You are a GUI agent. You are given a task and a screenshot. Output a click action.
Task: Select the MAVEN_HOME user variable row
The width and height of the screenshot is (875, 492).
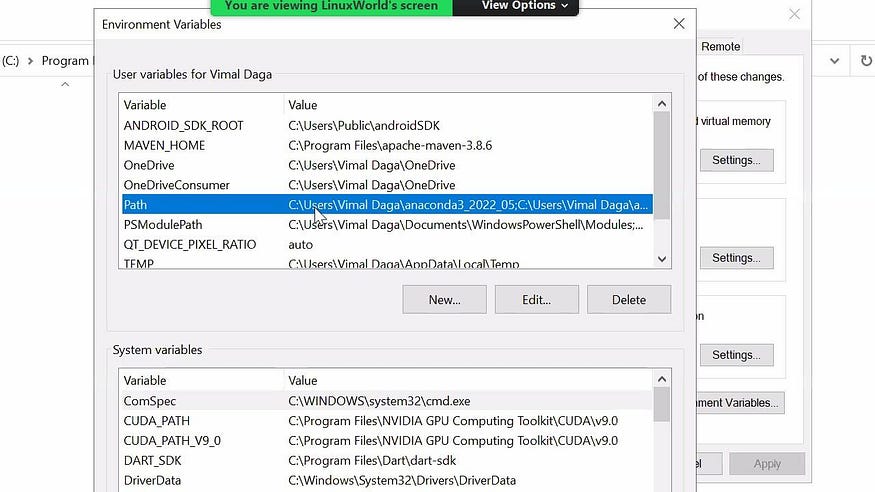[387, 146]
